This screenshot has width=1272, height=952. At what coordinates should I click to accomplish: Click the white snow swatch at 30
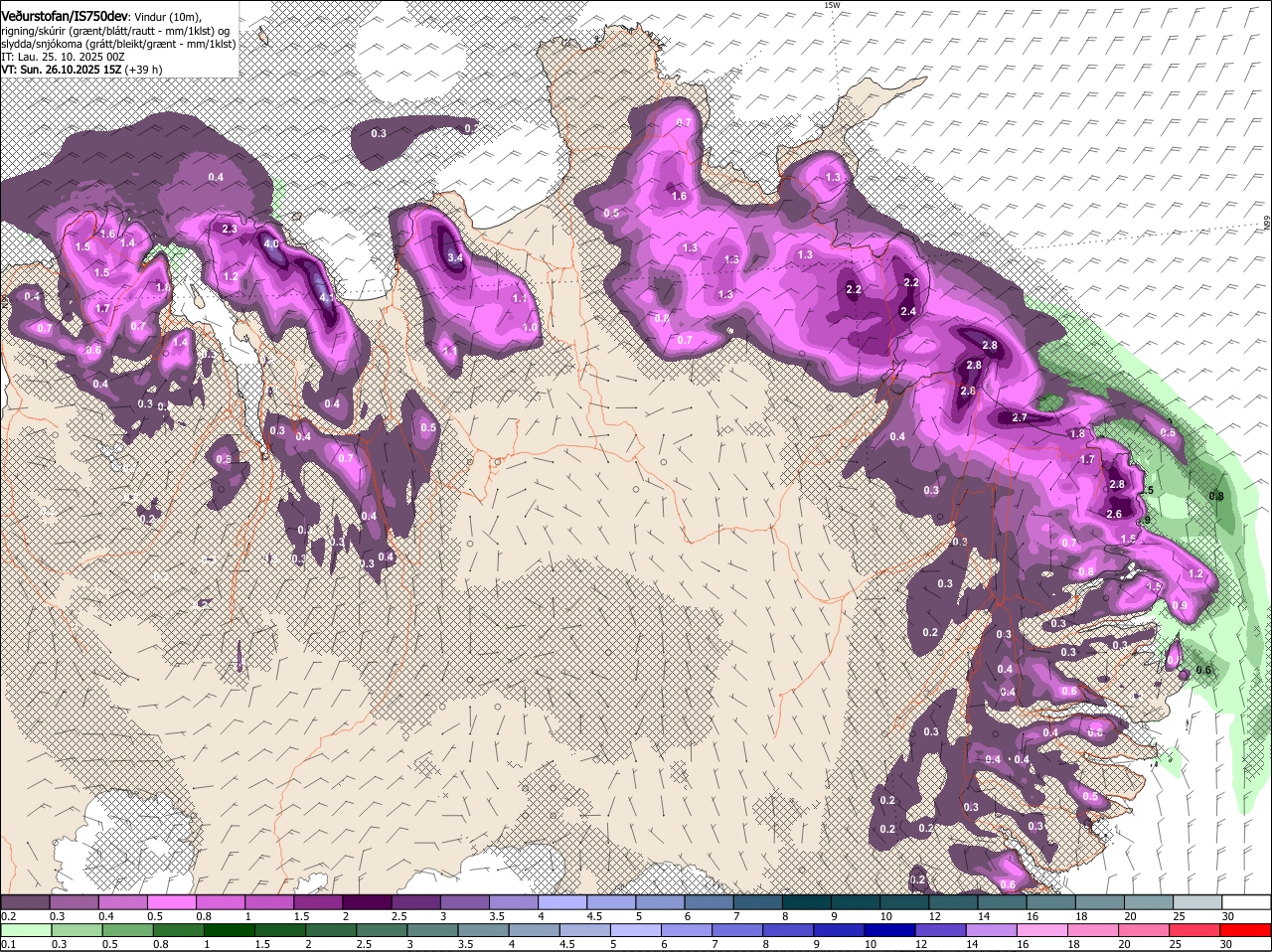coord(1245,902)
